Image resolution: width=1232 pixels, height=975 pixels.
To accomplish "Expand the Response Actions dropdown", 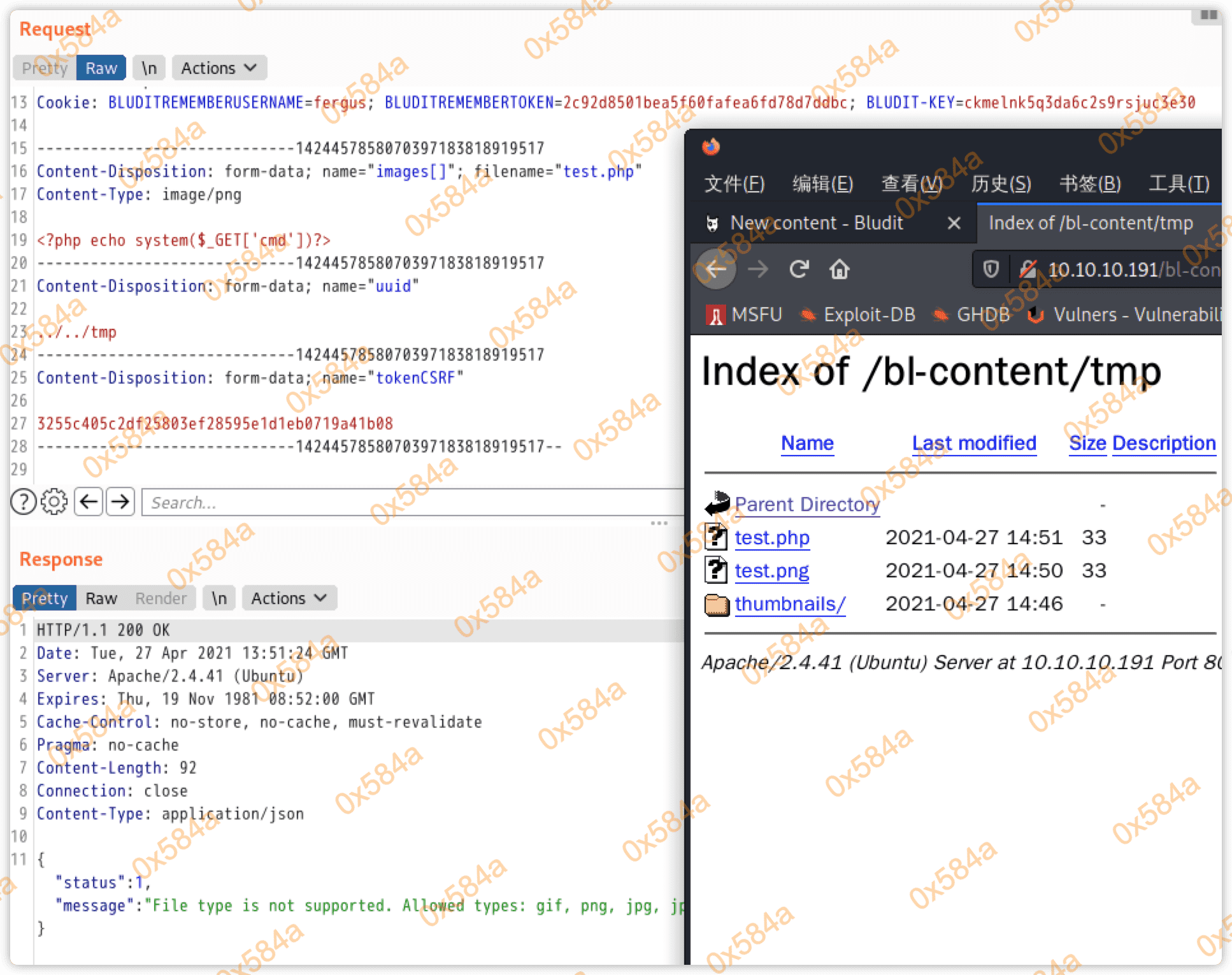I will pos(289,598).
